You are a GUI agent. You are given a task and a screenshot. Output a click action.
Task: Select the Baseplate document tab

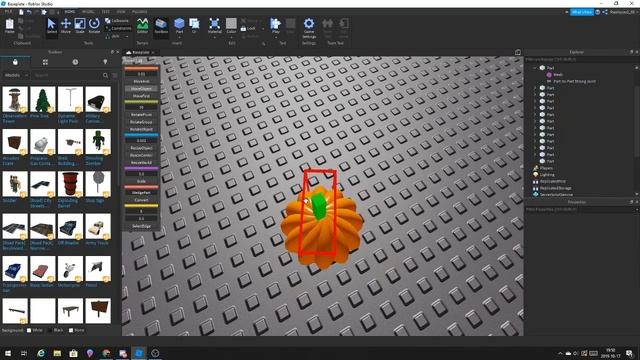click(140, 52)
